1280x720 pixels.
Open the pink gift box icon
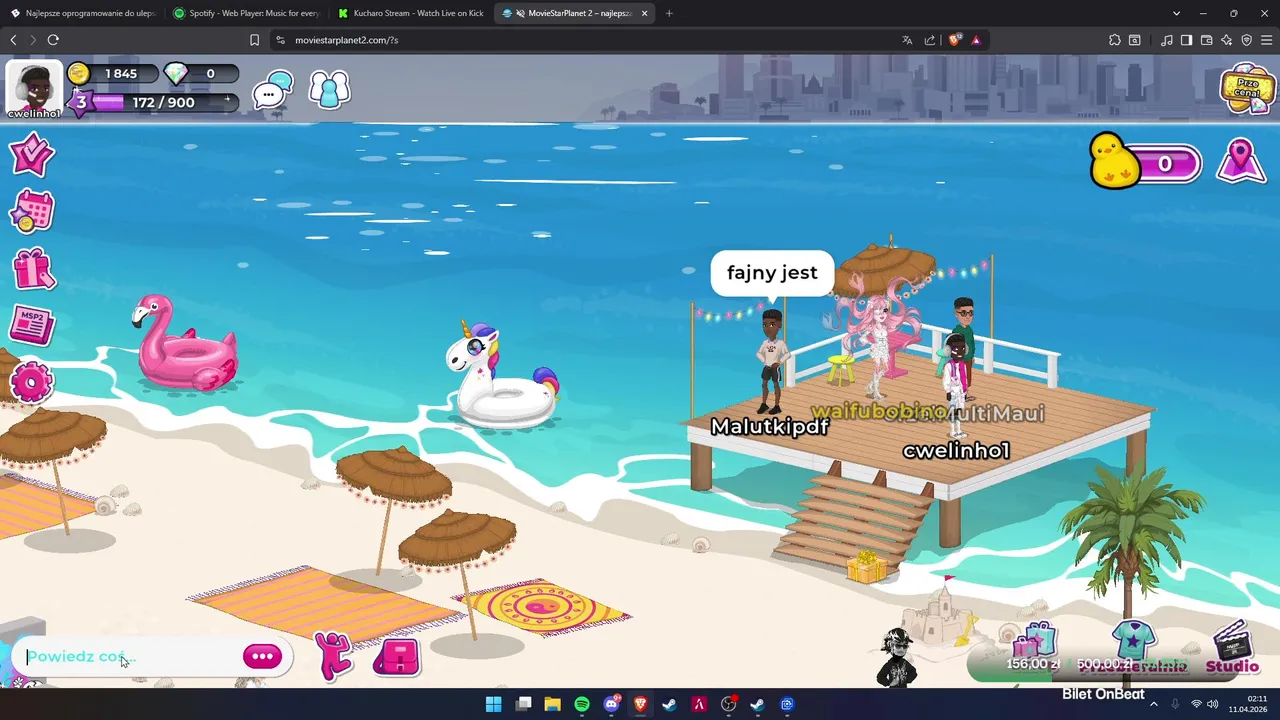33,268
